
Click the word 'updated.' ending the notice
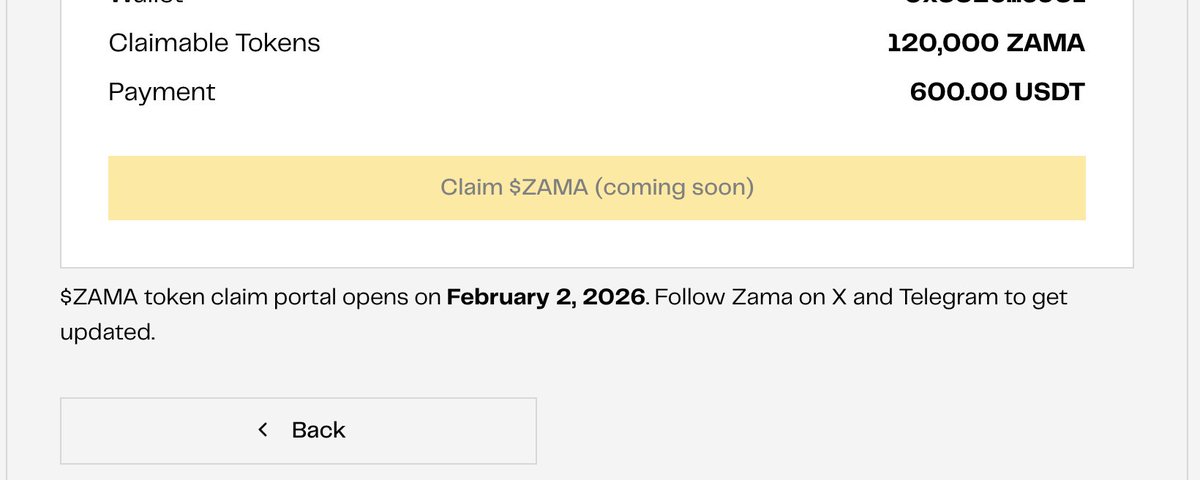point(107,333)
